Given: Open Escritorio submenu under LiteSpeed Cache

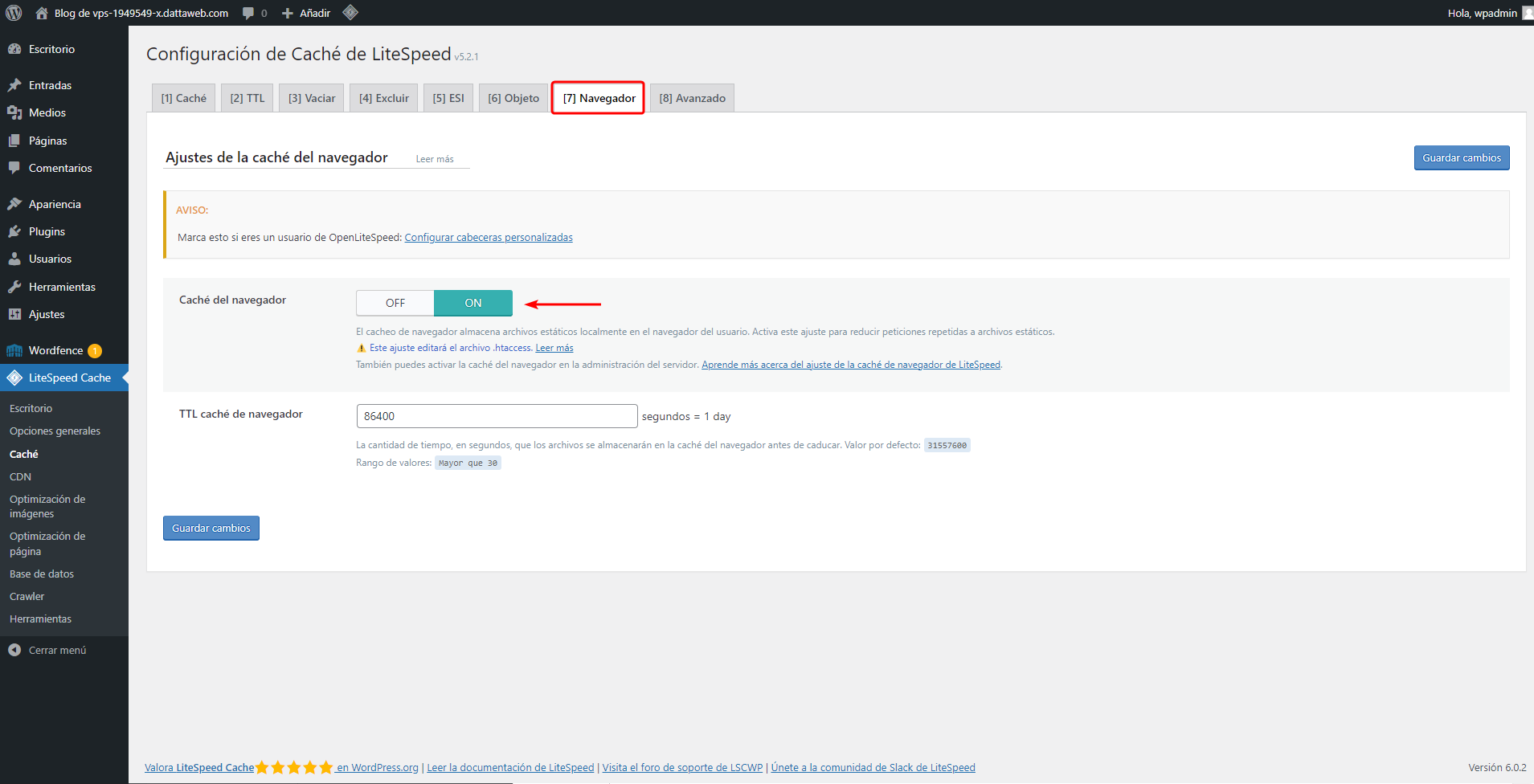Looking at the screenshot, I should click(31, 409).
